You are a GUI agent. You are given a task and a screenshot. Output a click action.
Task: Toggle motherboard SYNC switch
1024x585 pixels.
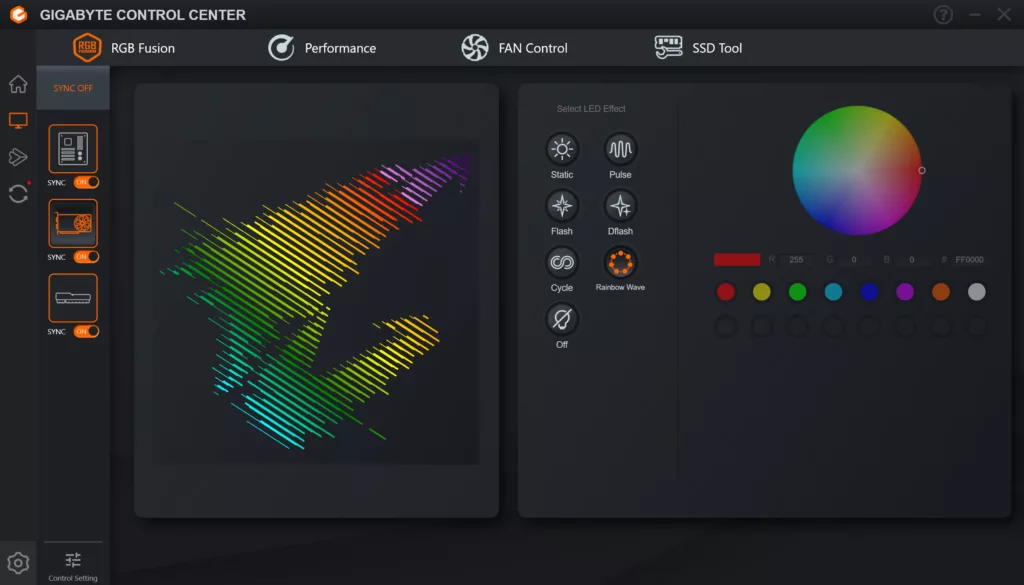(86, 182)
